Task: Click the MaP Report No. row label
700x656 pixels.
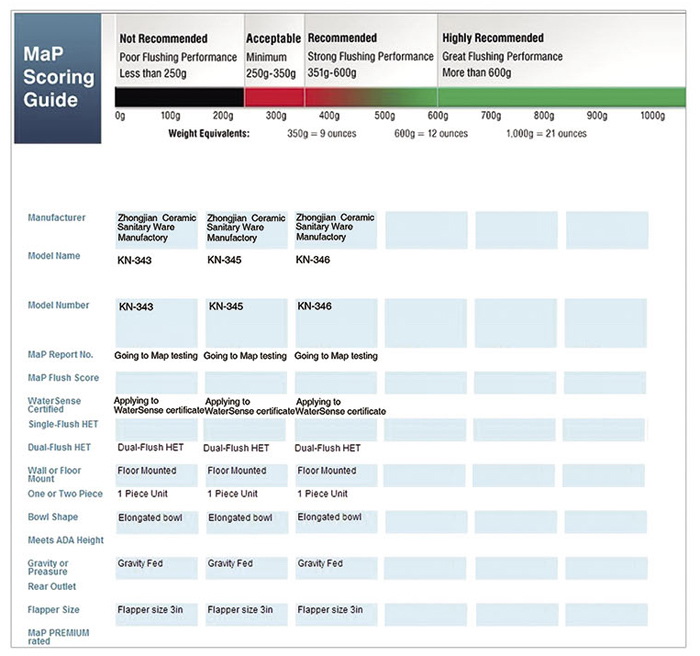Action: point(60,355)
